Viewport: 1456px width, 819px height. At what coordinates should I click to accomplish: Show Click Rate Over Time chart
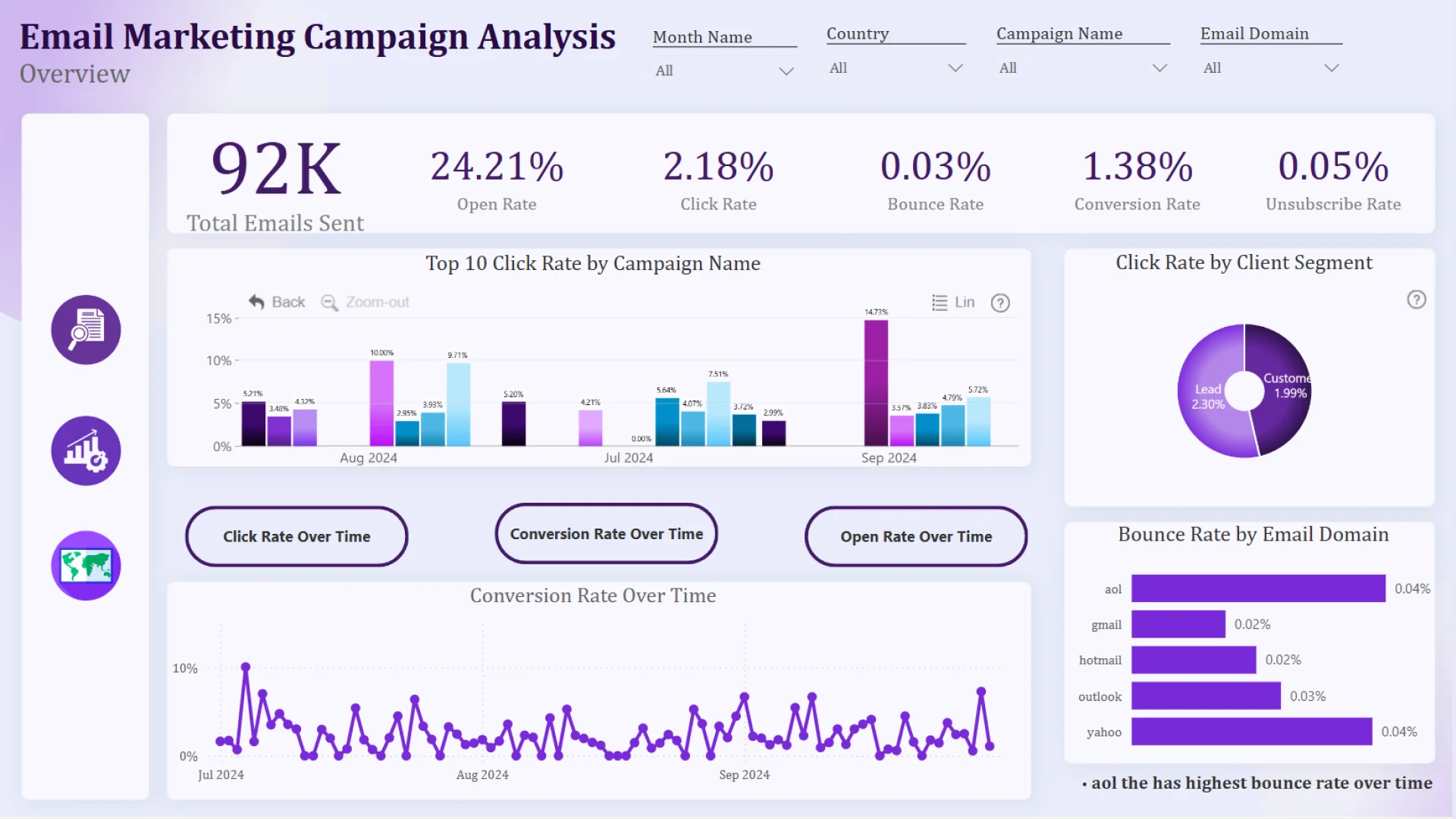tap(297, 536)
